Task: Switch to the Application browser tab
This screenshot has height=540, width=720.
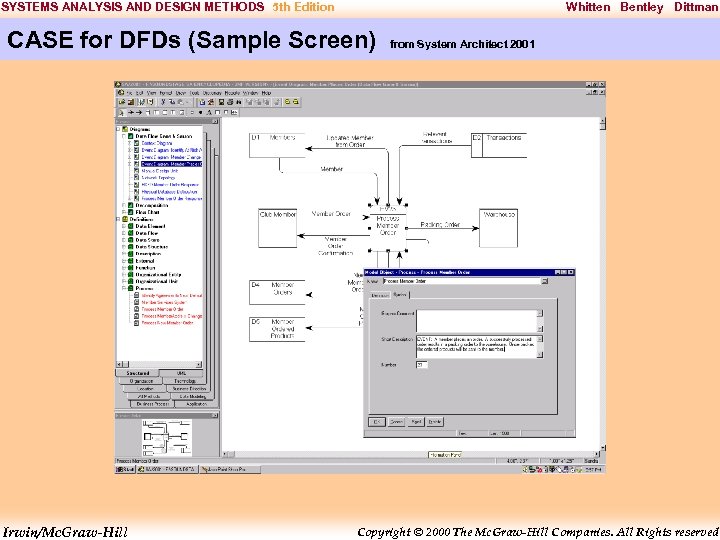Action: pos(197,404)
